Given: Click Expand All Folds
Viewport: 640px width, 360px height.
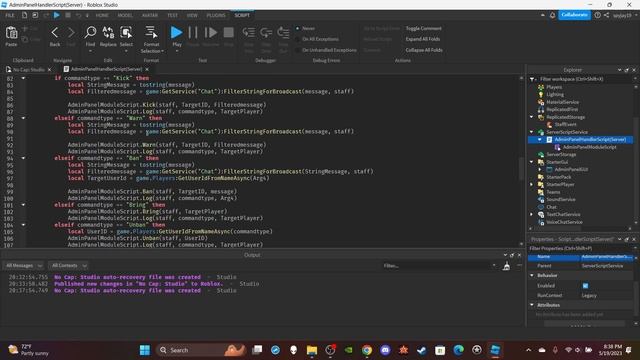Looking at the screenshot, I should [x=422, y=39].
